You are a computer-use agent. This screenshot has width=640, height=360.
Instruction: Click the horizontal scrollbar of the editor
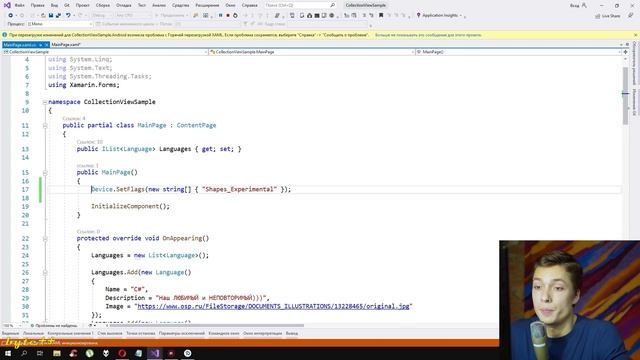click(x=206, y=326)
